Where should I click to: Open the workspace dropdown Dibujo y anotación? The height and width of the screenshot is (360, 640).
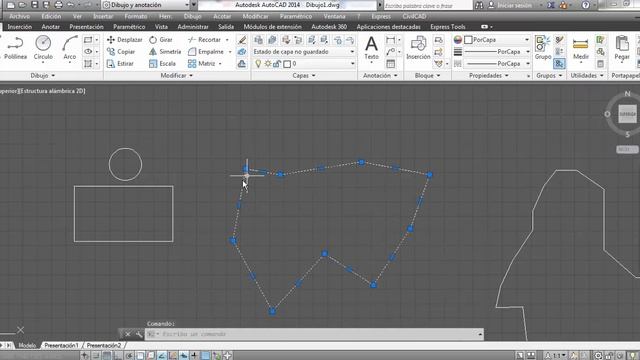[146, 5]
